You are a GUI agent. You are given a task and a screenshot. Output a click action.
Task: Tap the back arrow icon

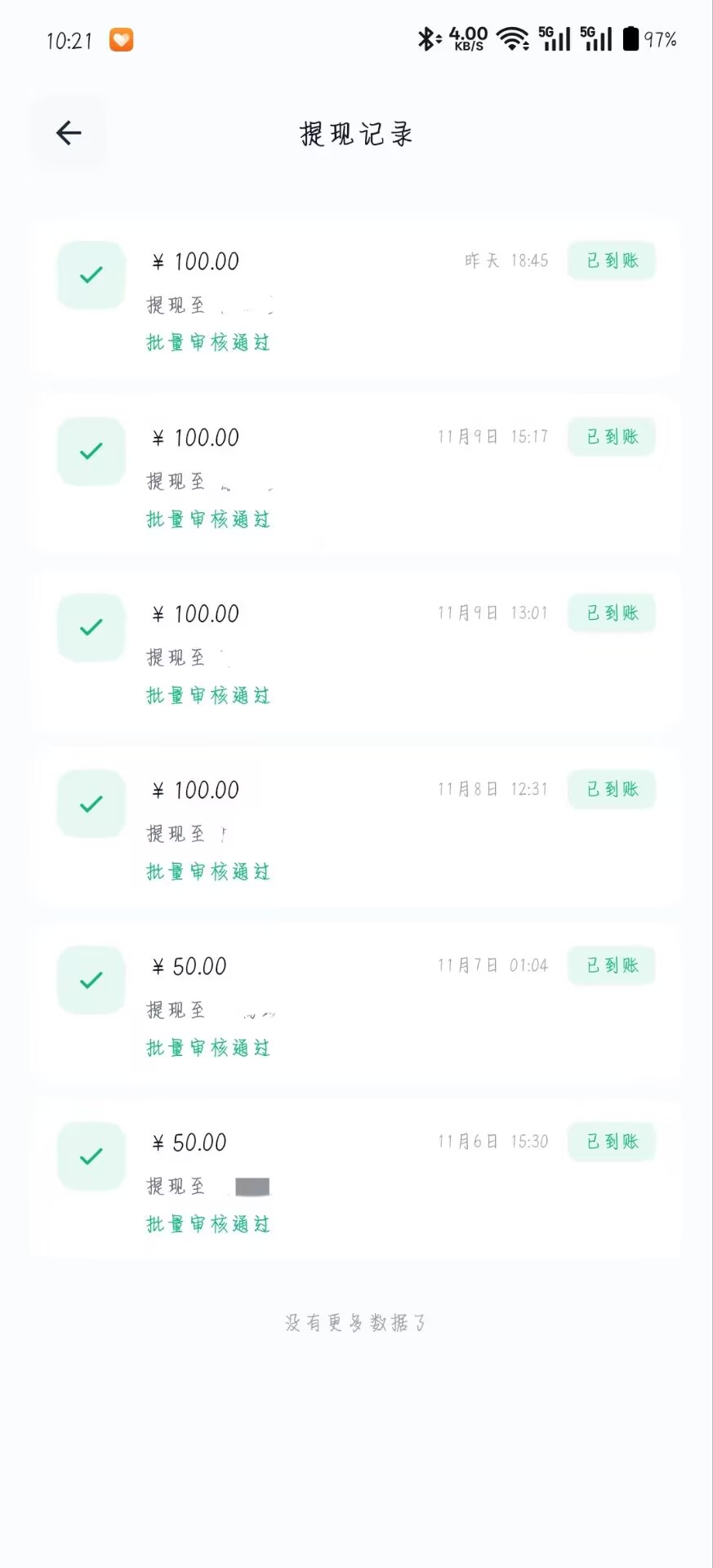click(x=69, y=133)
